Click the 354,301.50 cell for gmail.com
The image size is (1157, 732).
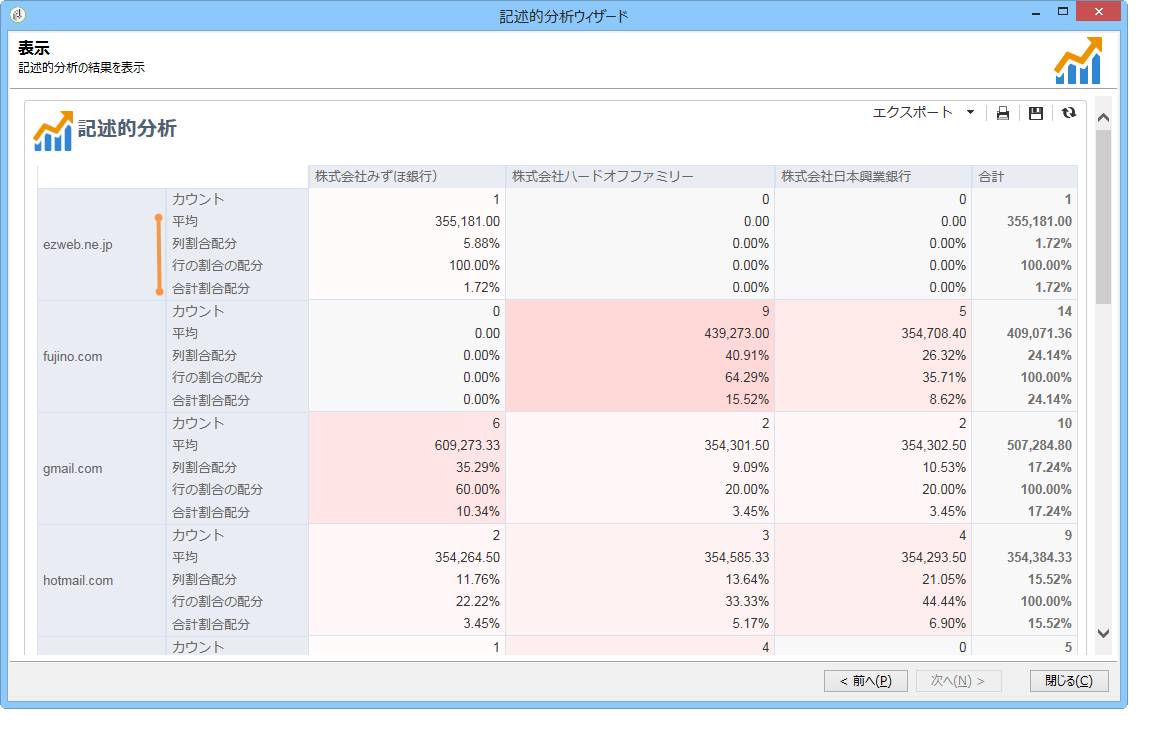point(736,446)
